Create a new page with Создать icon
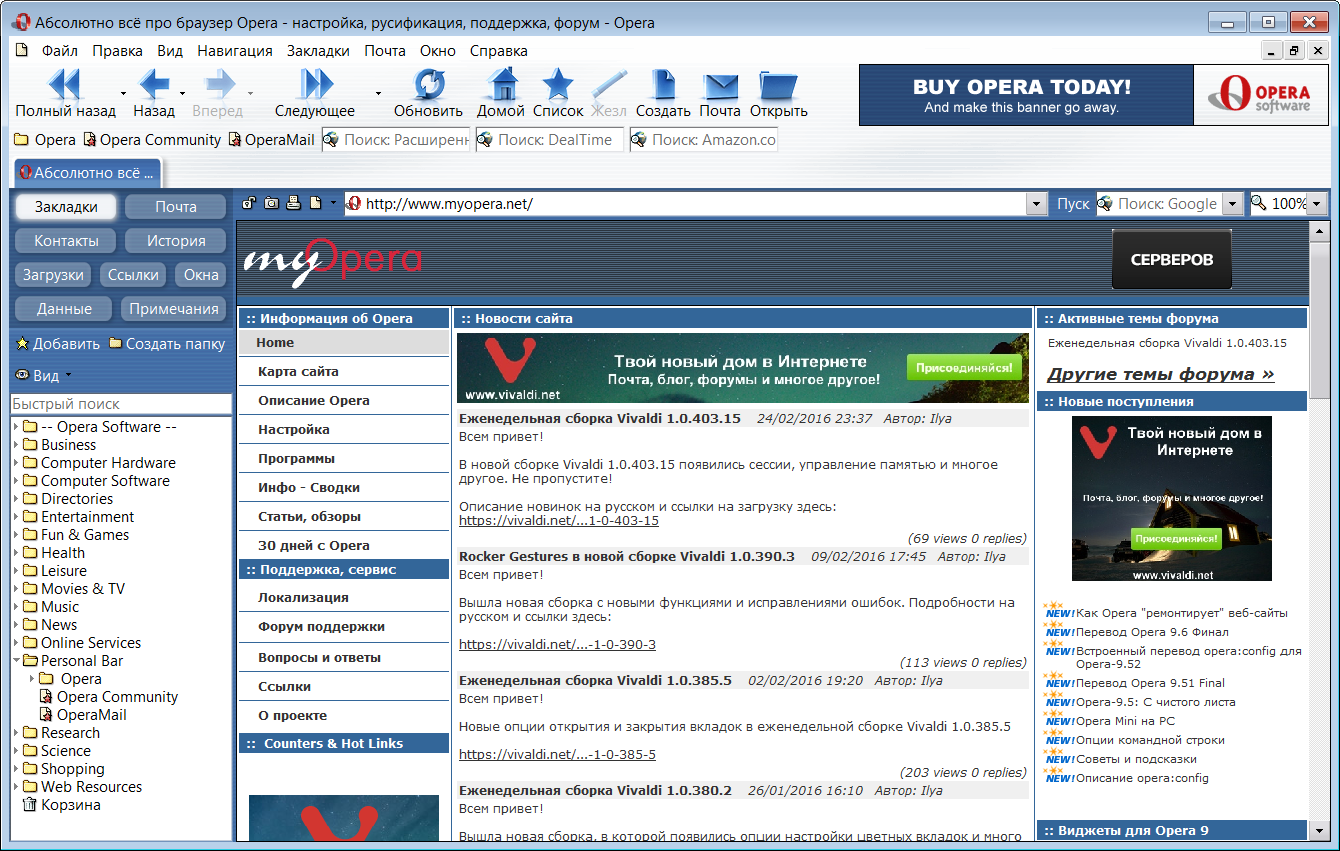This screenshot has width=1340, height=851. (x=663, y=84)
